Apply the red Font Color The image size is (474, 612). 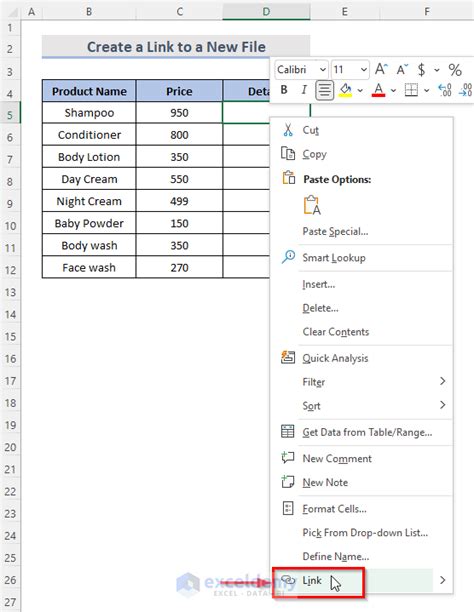pos(378,90)
